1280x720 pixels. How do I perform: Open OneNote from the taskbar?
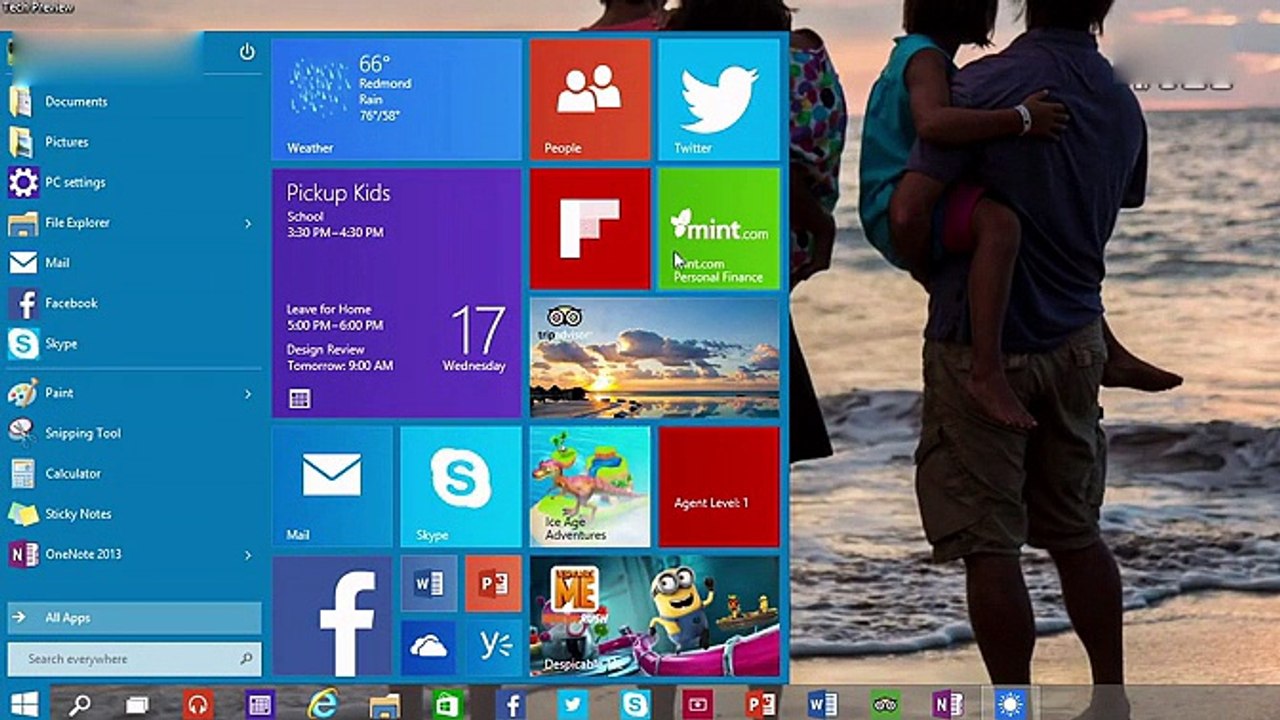click(947, 704)
